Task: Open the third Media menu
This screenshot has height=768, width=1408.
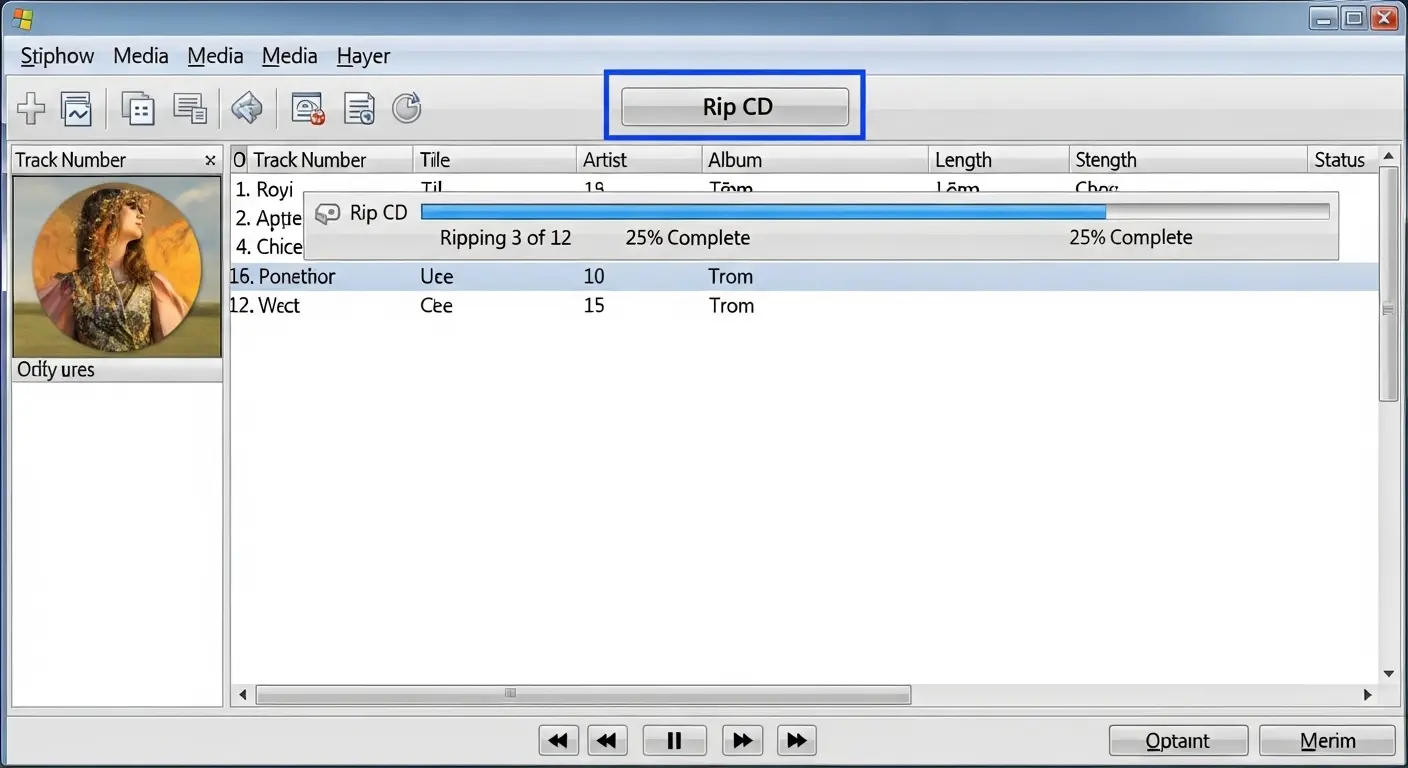Action: (290, 56)
